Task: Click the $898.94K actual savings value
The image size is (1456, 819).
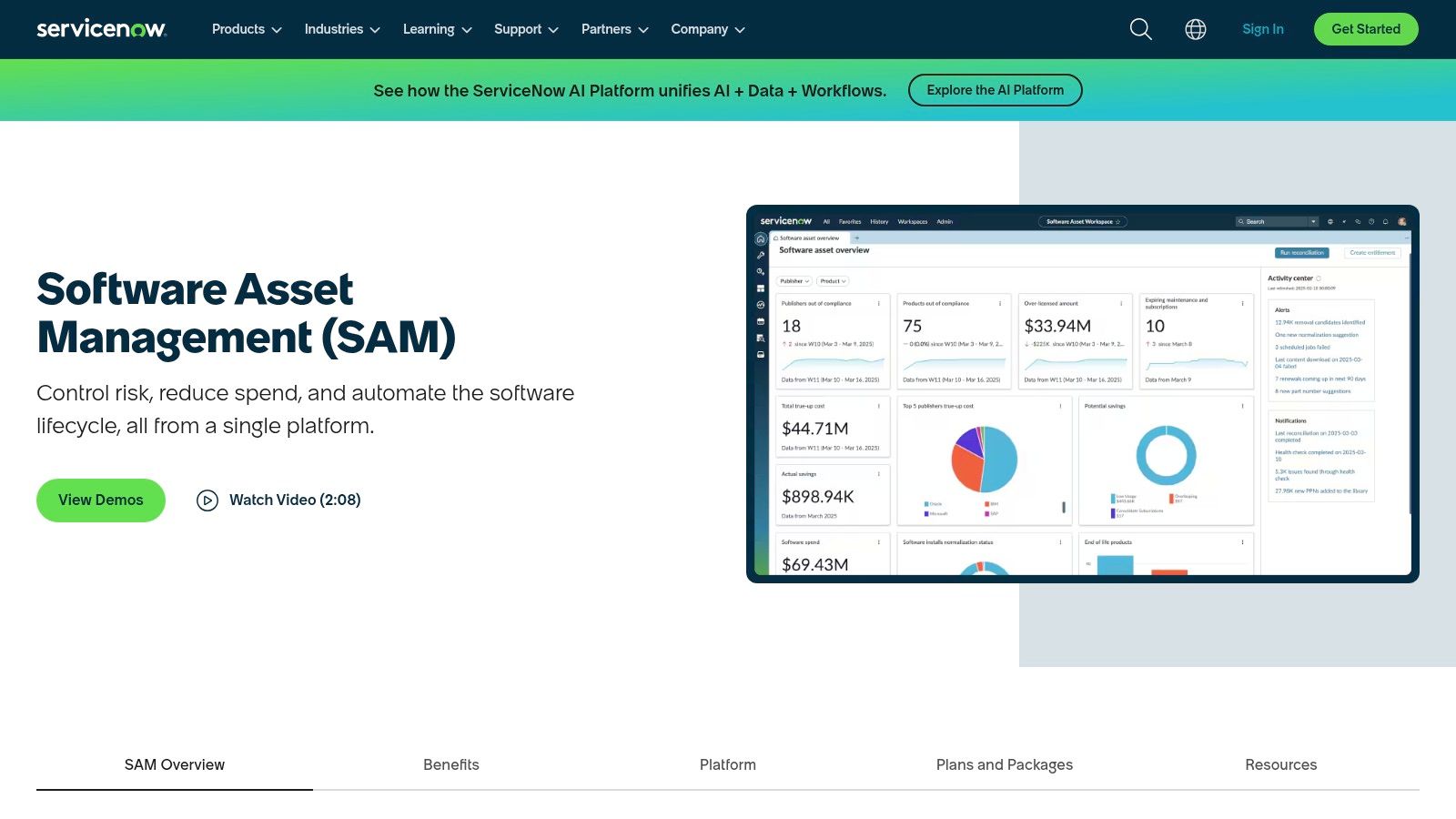Action: (x=818, y=497)
